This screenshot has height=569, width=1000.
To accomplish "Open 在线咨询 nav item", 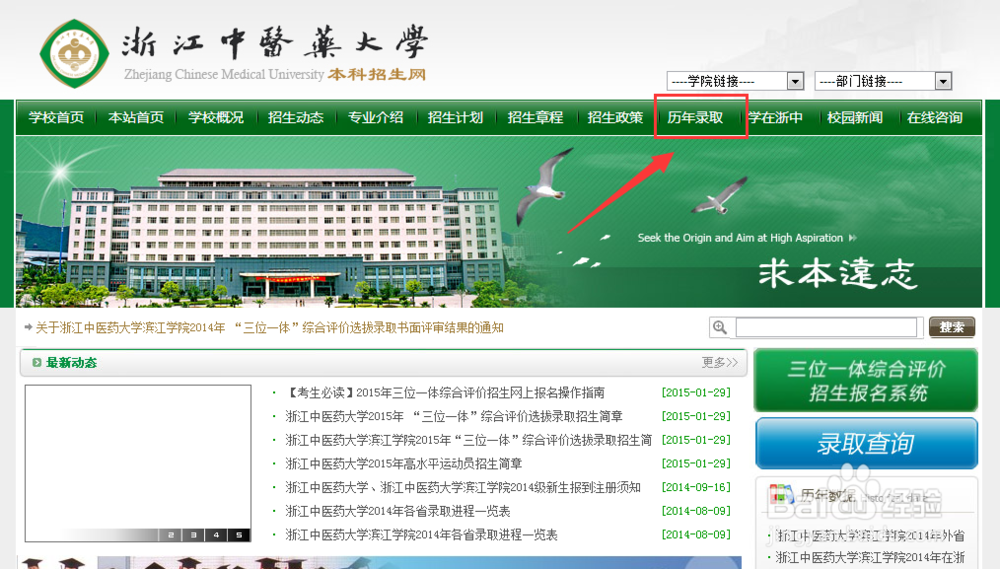I will click(934, 117).
